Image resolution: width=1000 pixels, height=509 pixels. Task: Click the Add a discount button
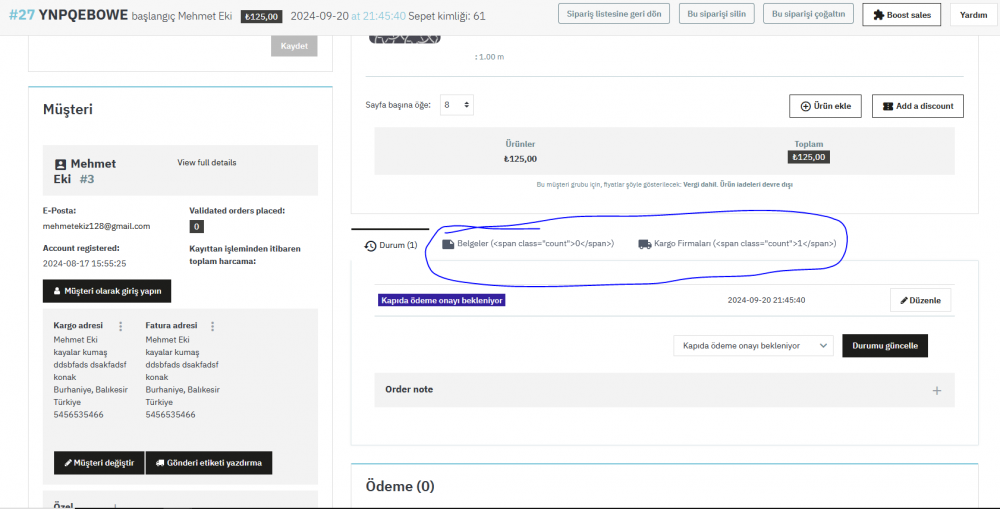(x=918, y=106)
